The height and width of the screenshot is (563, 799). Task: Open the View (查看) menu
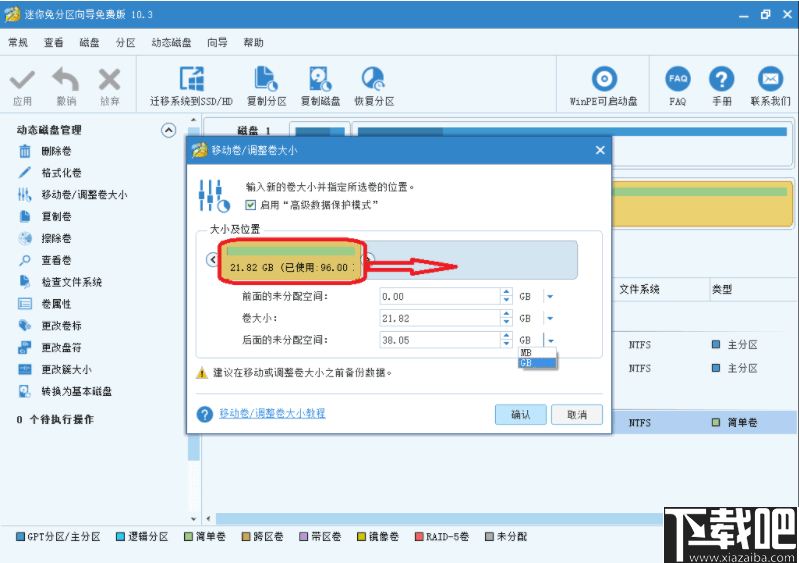[54, 43]
